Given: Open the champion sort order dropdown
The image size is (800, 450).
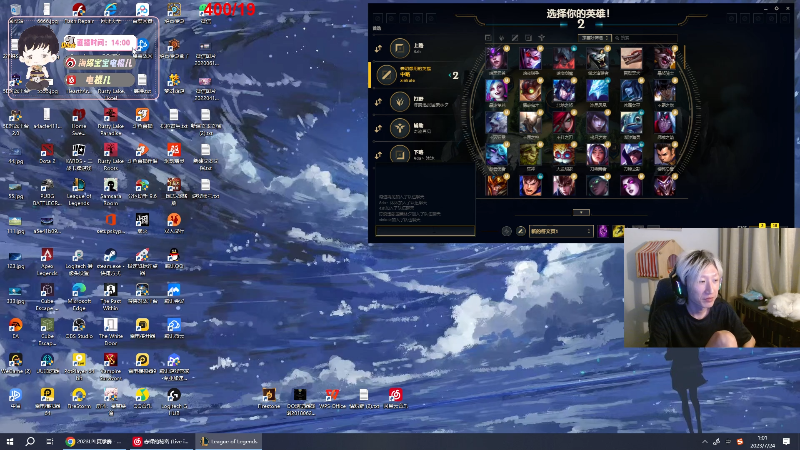Looking at the screenshot, I should 594,38.
